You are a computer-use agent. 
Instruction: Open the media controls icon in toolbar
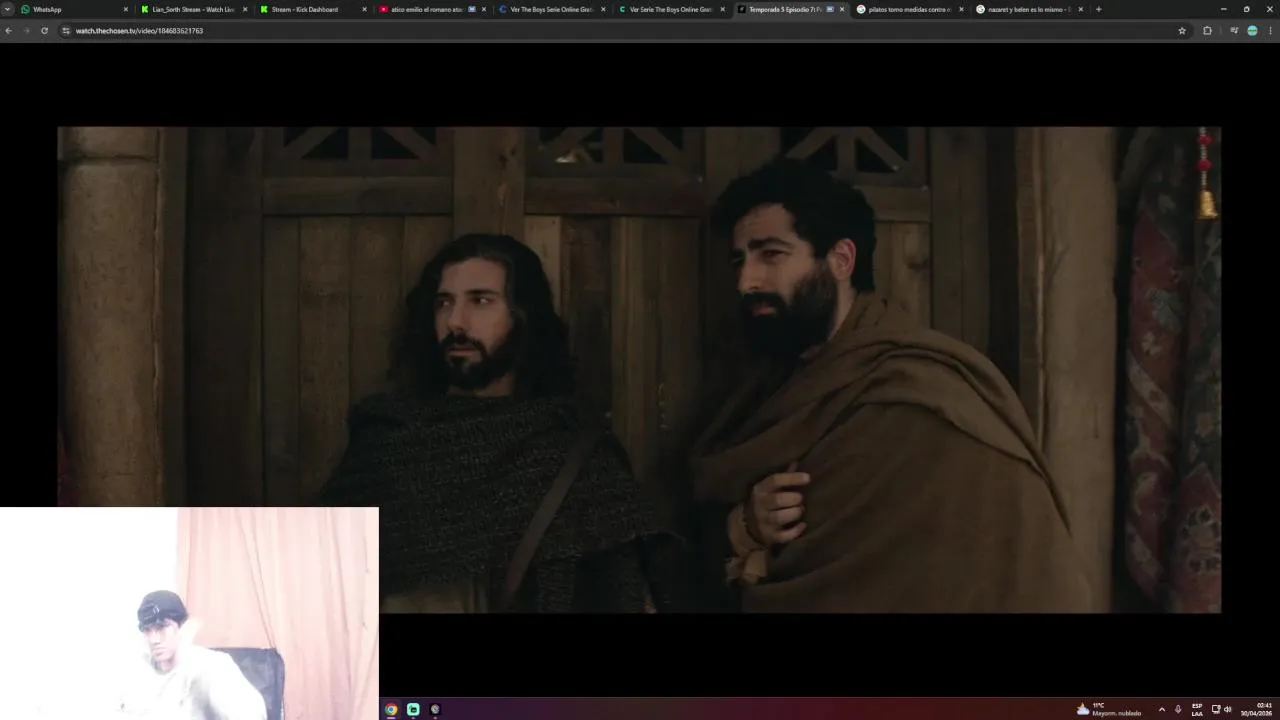click(x=1234, y=31)
